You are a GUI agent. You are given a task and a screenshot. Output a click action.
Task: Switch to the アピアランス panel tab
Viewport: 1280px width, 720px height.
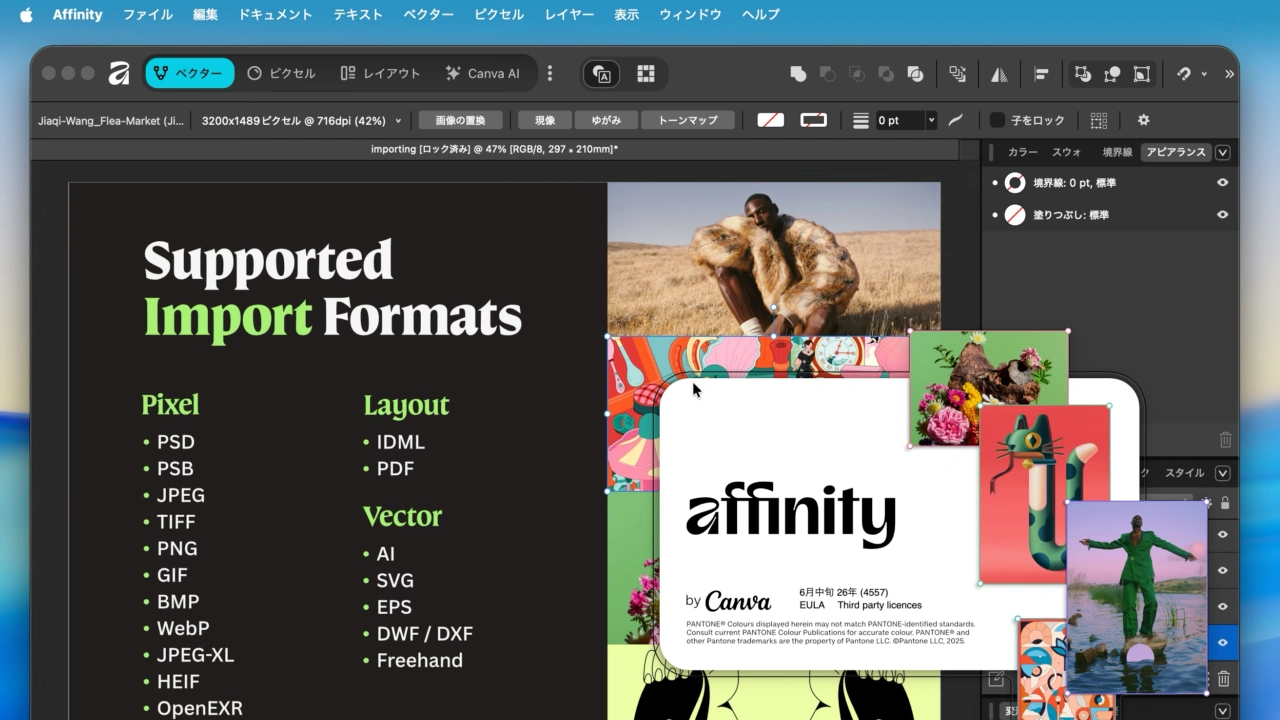coord(1176,152)
